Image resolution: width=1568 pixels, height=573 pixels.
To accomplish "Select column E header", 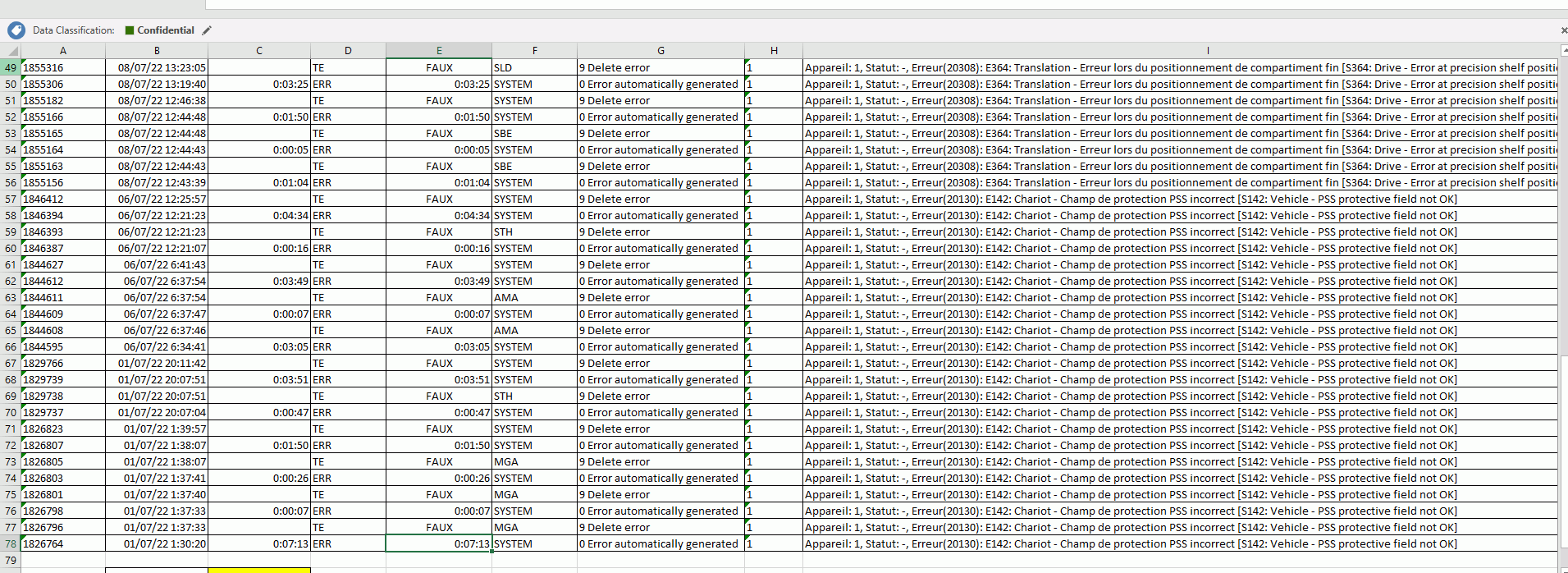I will (439, 51).
